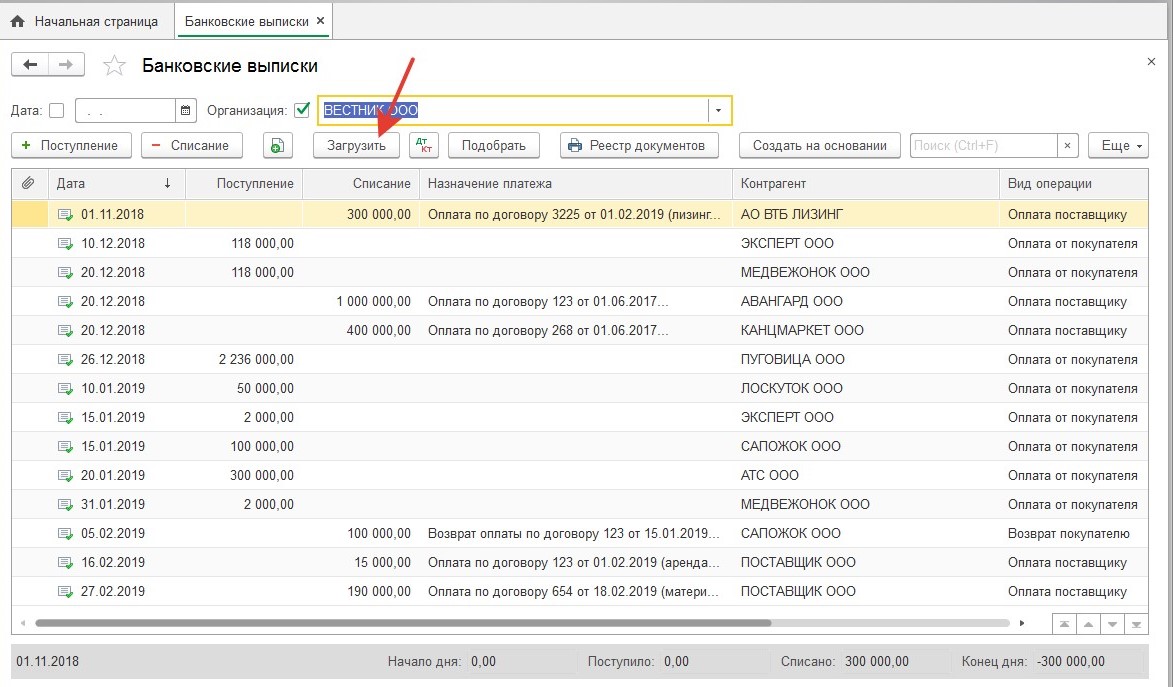Open Реестр документов
This screenshot has height=687, width=1173.
(x=638, y=145)
